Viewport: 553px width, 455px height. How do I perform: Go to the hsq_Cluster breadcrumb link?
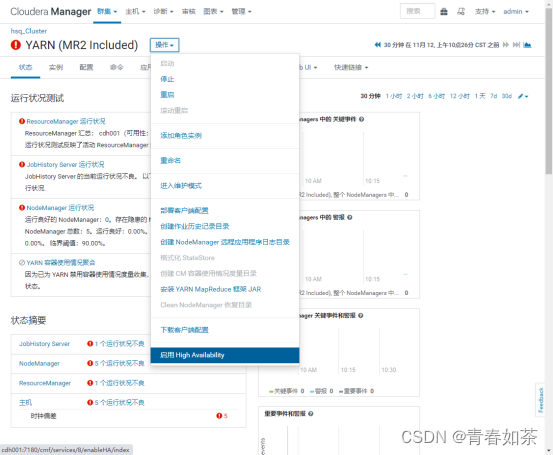tap(29, 31)
